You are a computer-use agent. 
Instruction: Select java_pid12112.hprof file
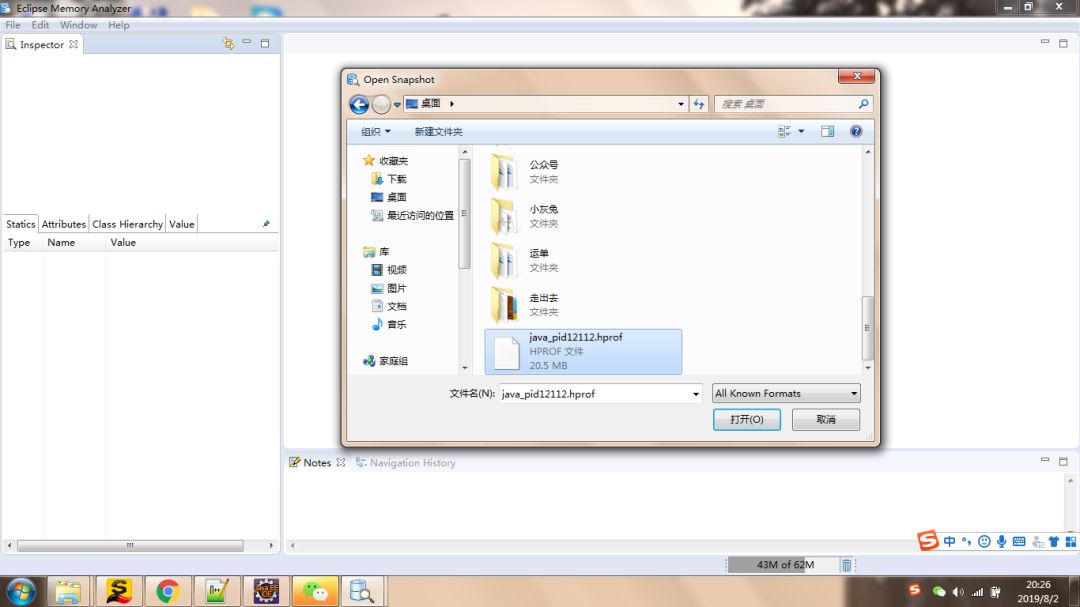point(583,351)
